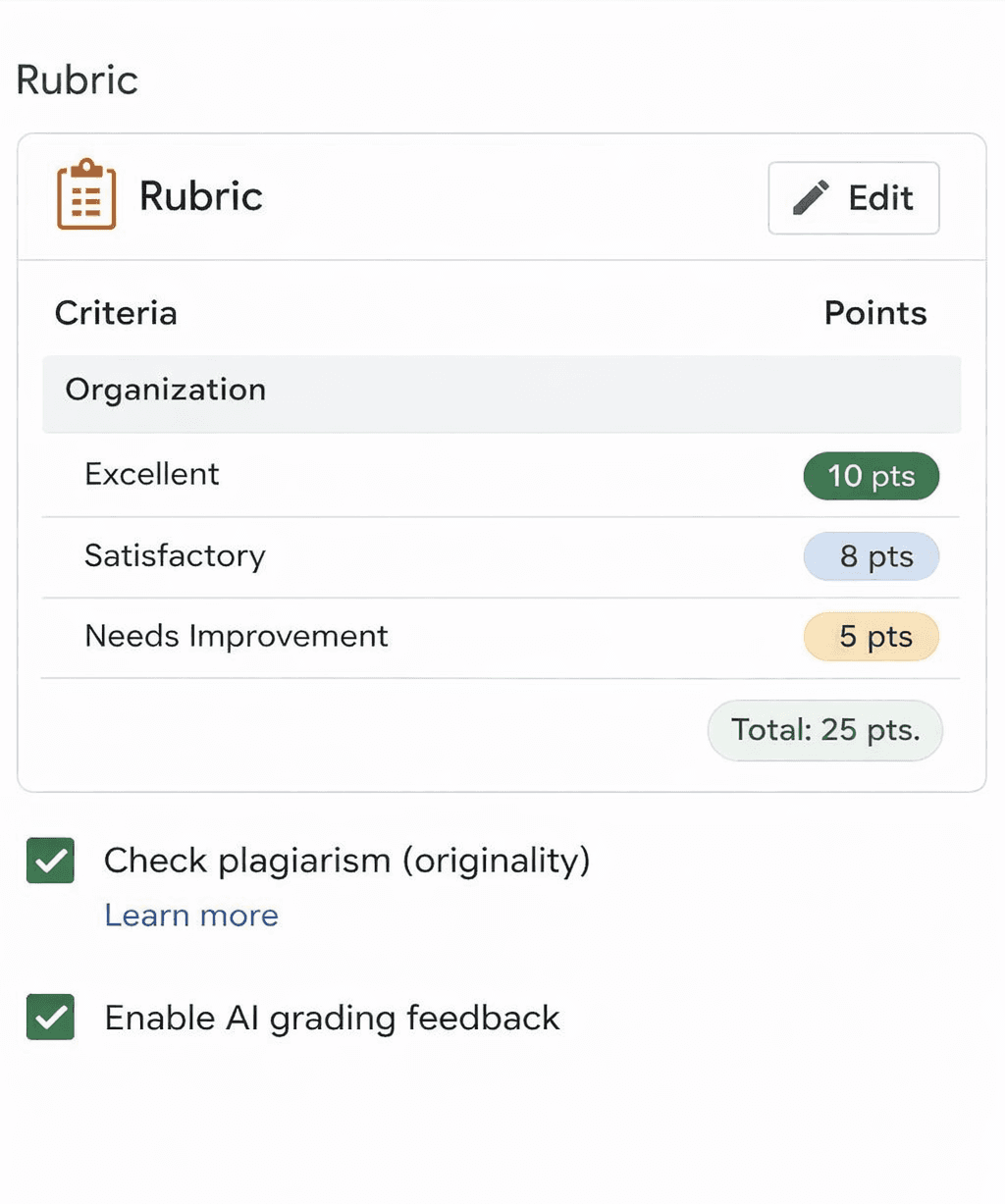Untick the Check plagiarism (originality) checkbox
This screenshot has width=1005, height=1204.
(50, 861)
